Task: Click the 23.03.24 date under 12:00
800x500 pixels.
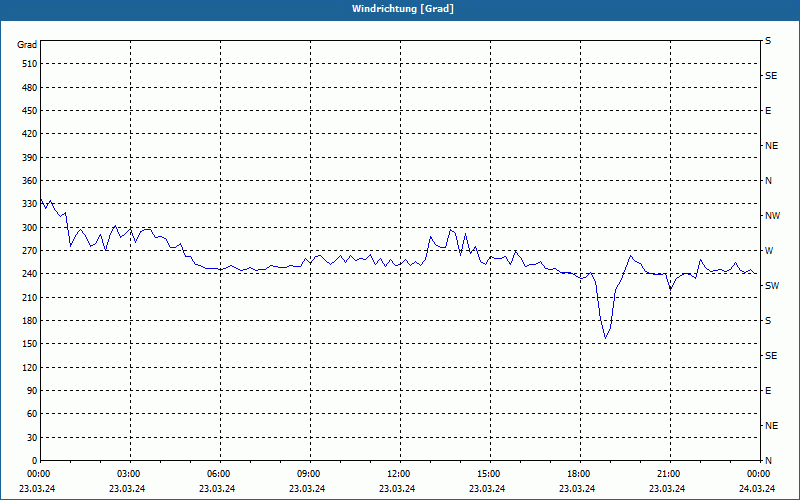Action: click(397, 489)
